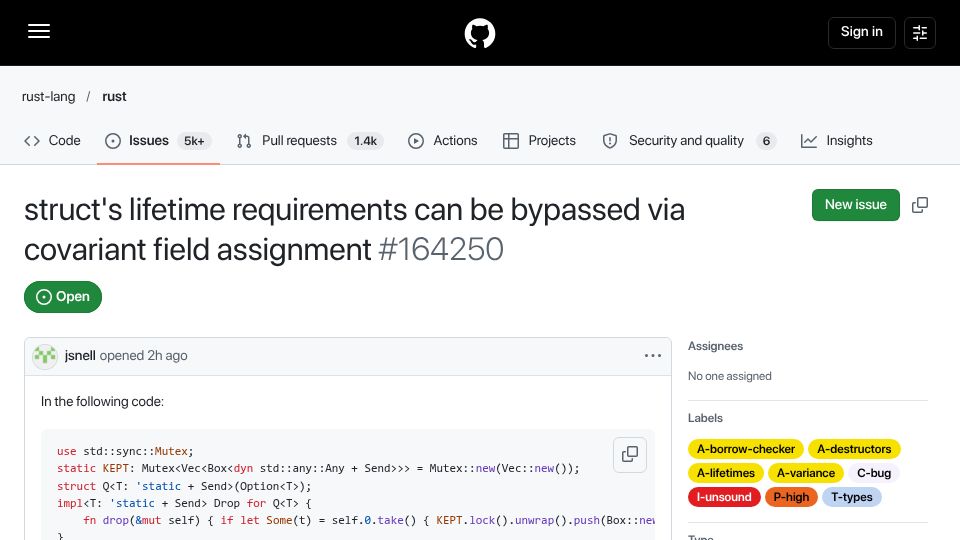
Task: Select the C-bug label
Action: pyautogui.click(x=874, y=473)
